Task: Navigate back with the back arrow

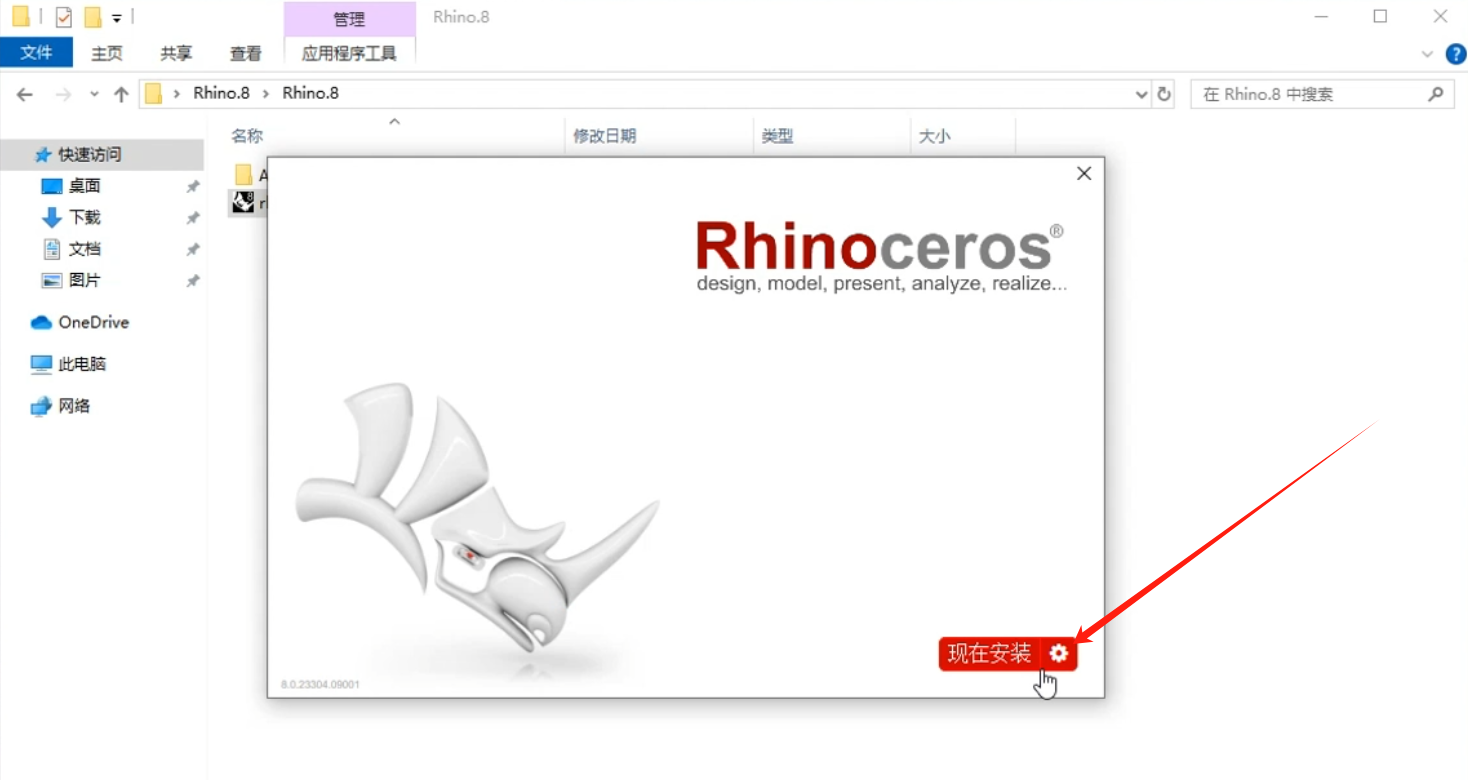Action: (24, 93)
